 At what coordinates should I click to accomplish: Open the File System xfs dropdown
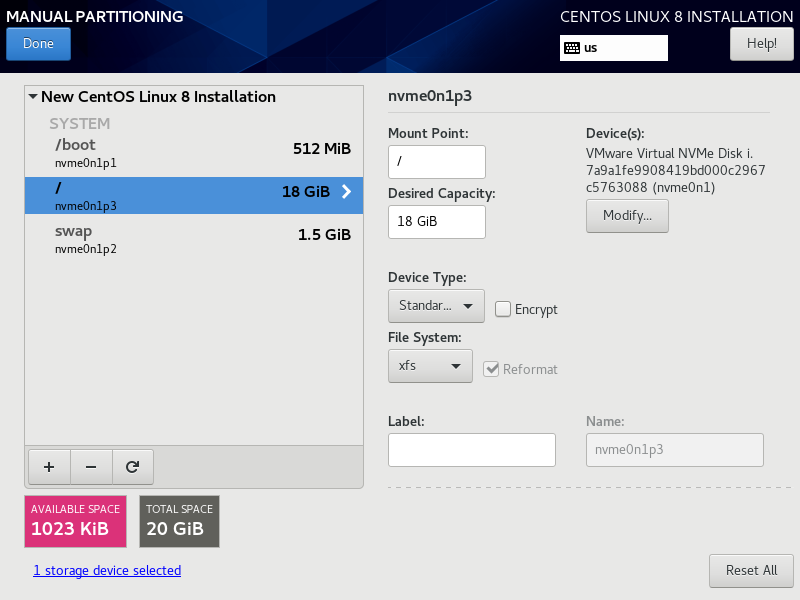(430, 366)
